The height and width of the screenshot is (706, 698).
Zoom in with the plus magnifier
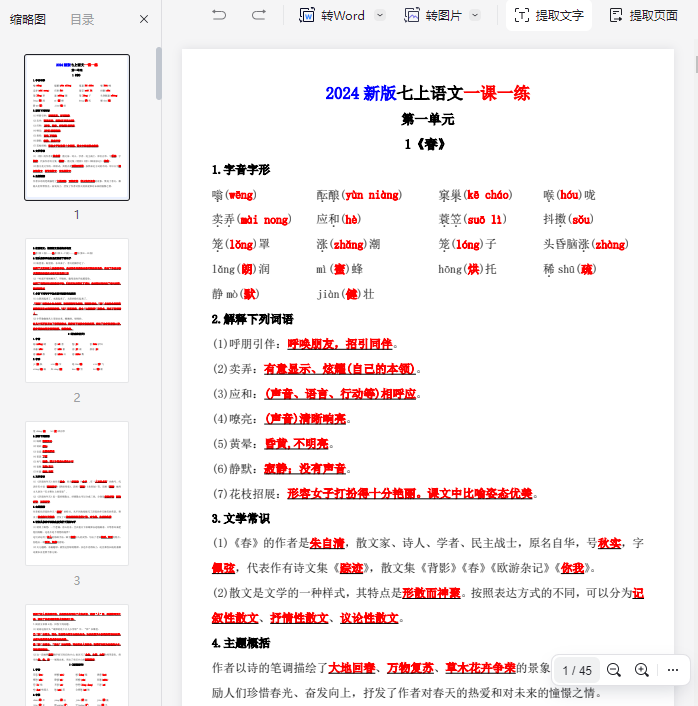pyautogui.click(x=642, y=670)
